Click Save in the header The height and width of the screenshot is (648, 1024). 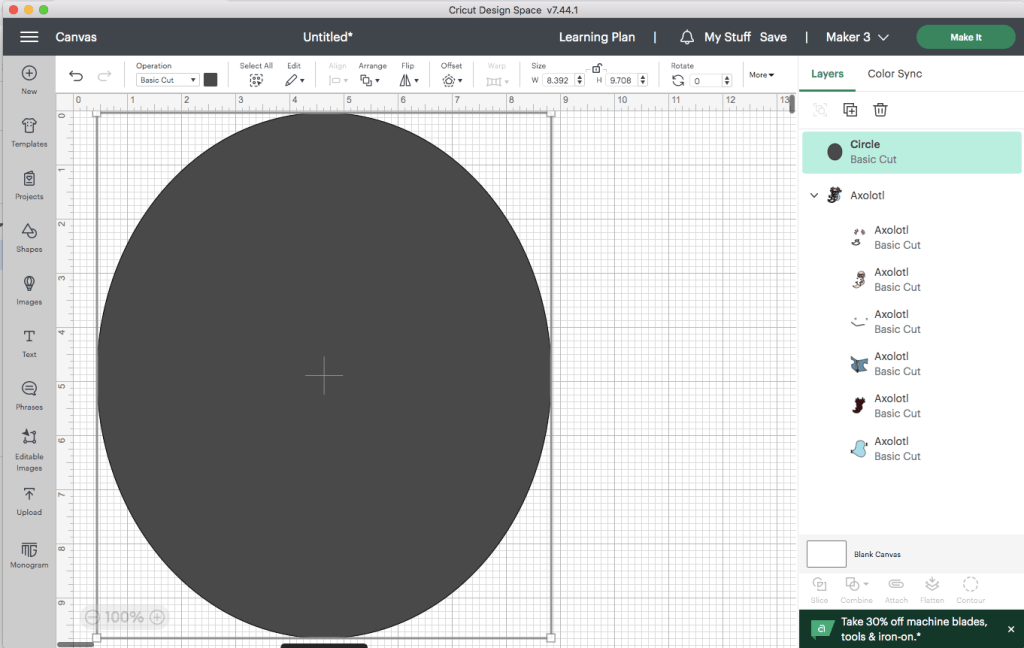(773, 37)
